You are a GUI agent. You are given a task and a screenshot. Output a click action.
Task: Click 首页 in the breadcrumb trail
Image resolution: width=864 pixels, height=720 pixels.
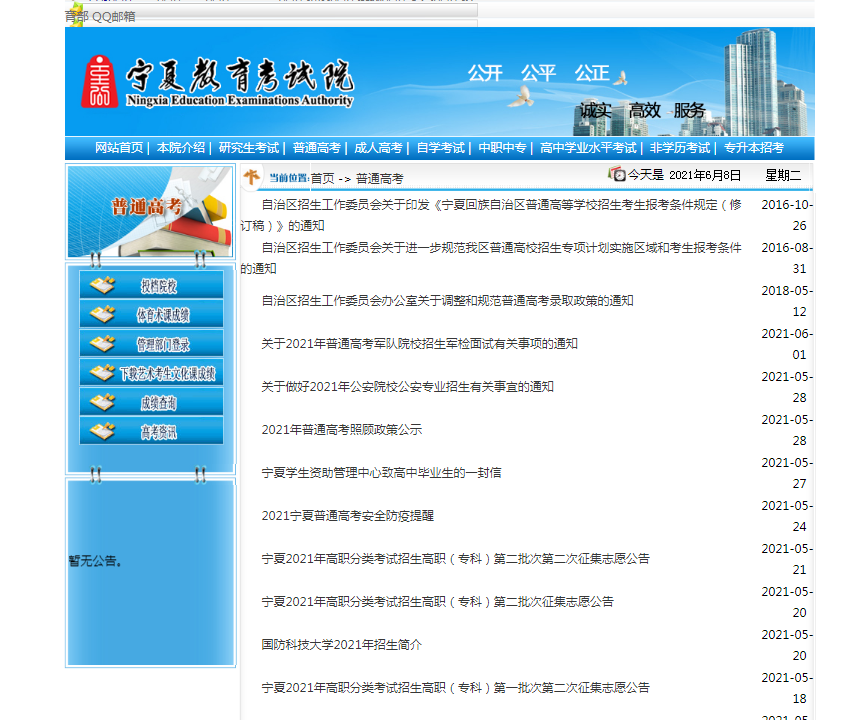coord(322,178)
